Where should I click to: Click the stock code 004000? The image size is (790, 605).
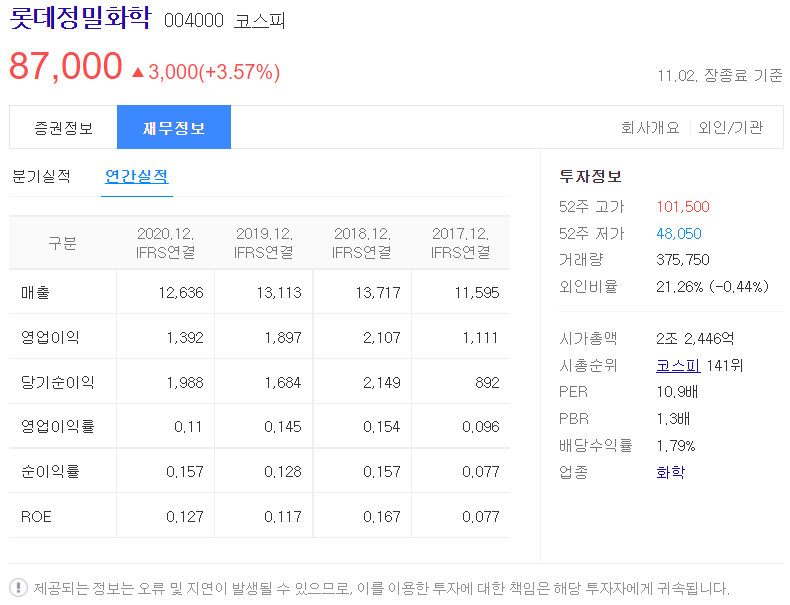coord(193,21)
